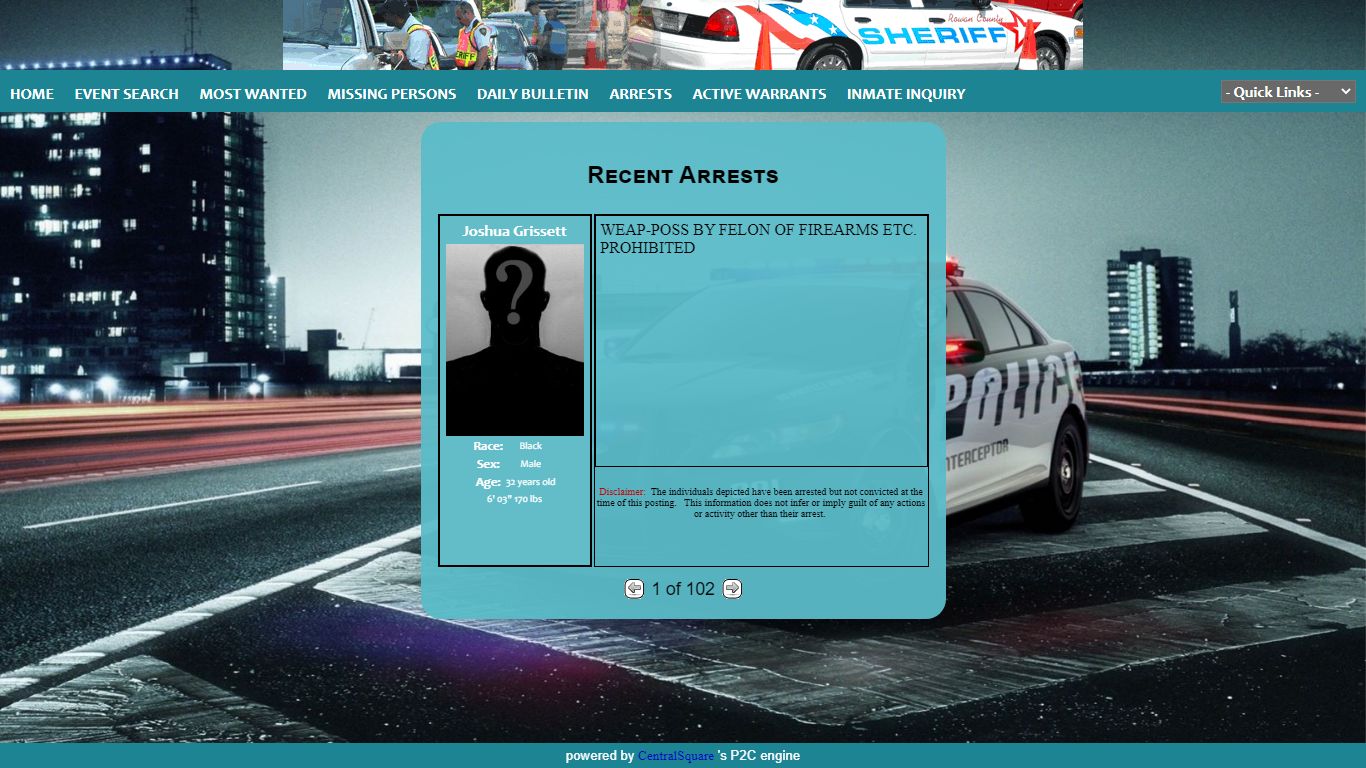The height and width of the screenshot is (768, 1366).
Task: Open the Quick Links dropdown
Action: click(1287, 92)
